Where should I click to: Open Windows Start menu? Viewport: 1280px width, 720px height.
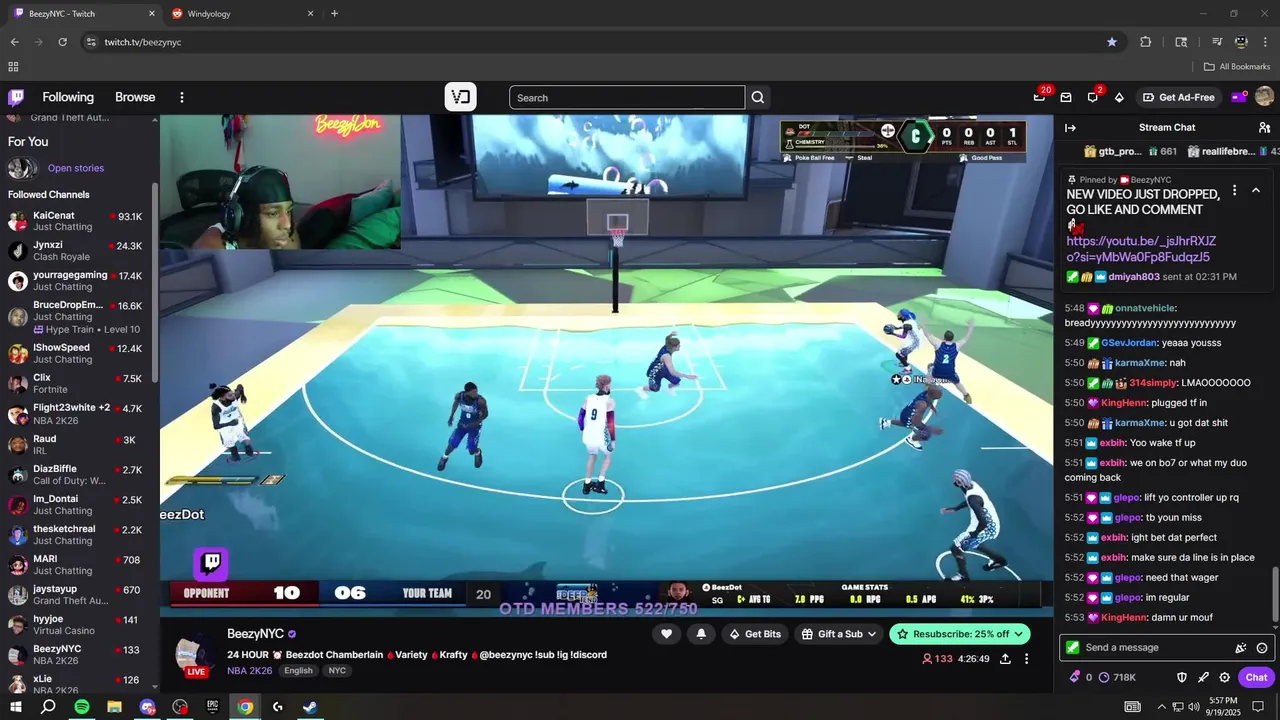(16, 707)
